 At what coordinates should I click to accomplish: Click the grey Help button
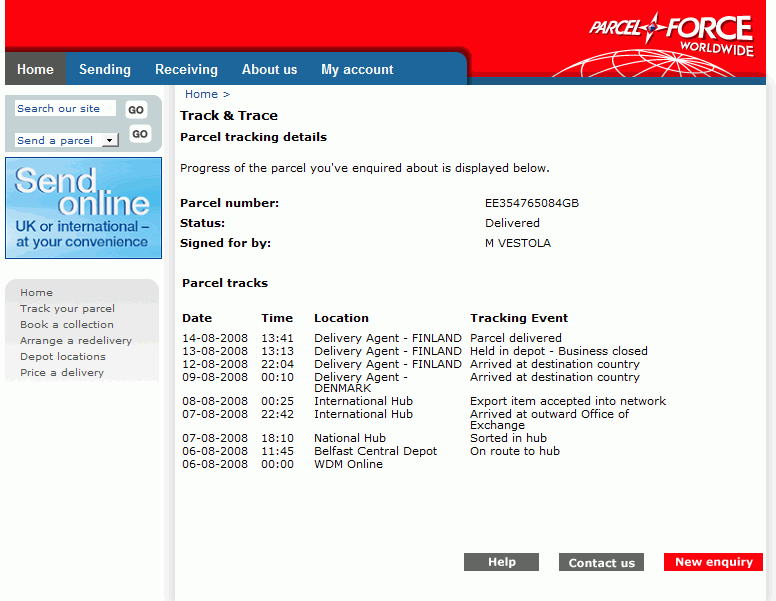click(501, 562)
